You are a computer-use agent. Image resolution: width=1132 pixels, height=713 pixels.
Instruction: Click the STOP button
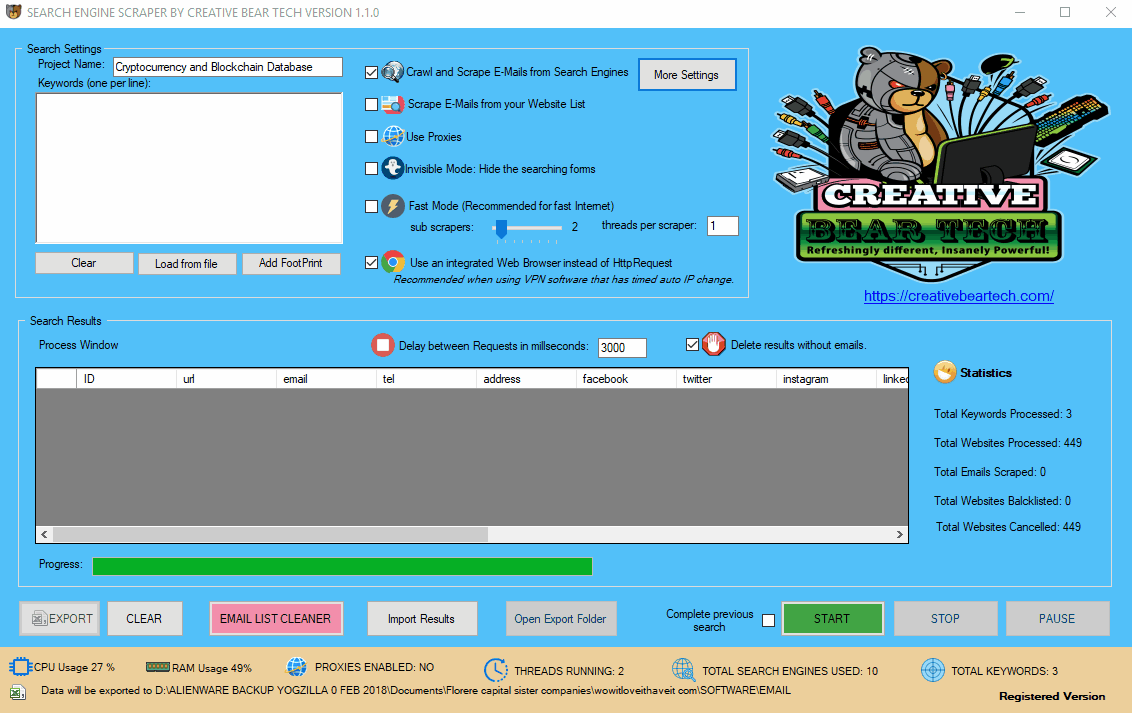click(946, 618)
